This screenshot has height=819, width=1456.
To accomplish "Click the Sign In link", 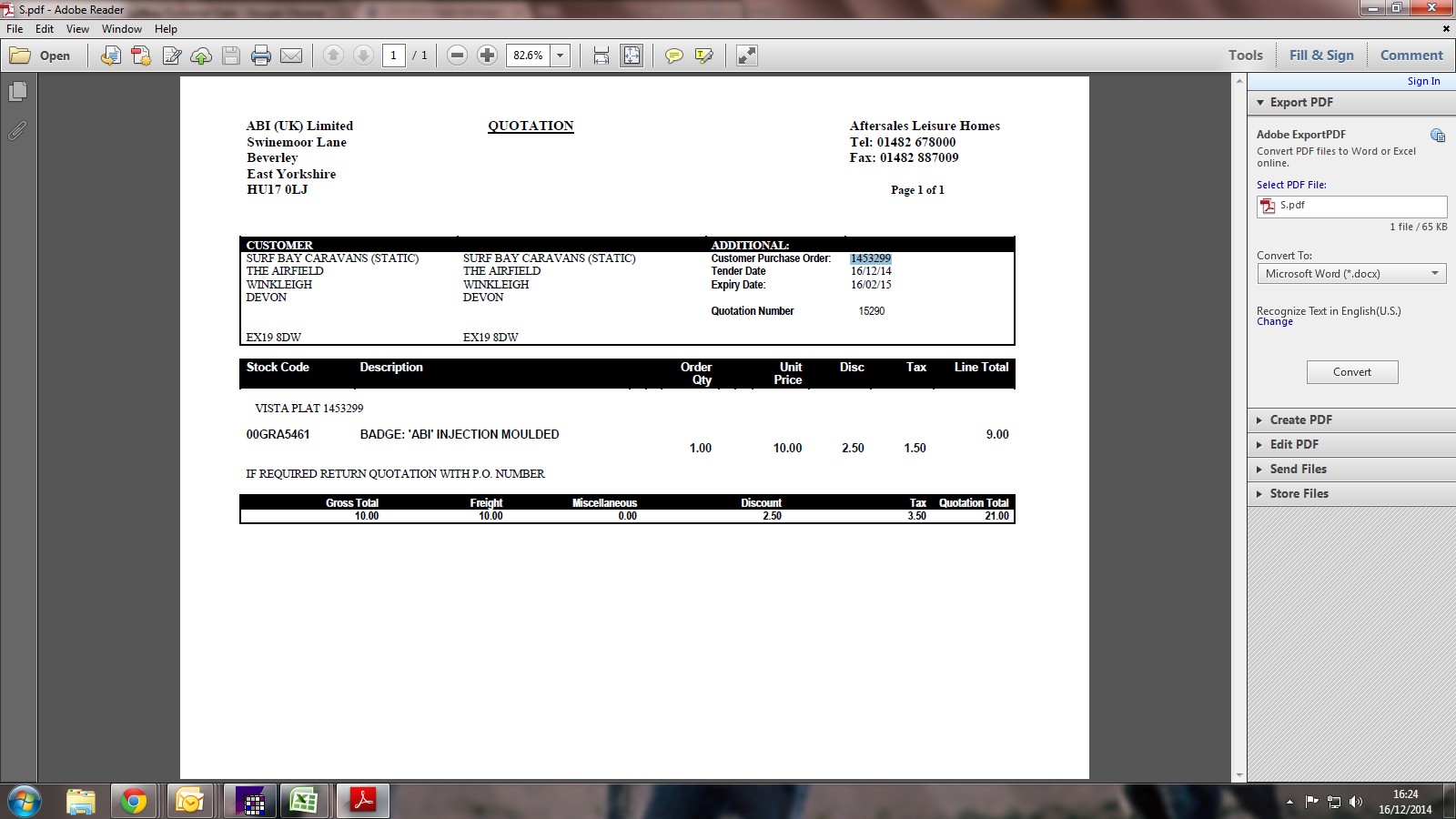I will (1423, 81).
